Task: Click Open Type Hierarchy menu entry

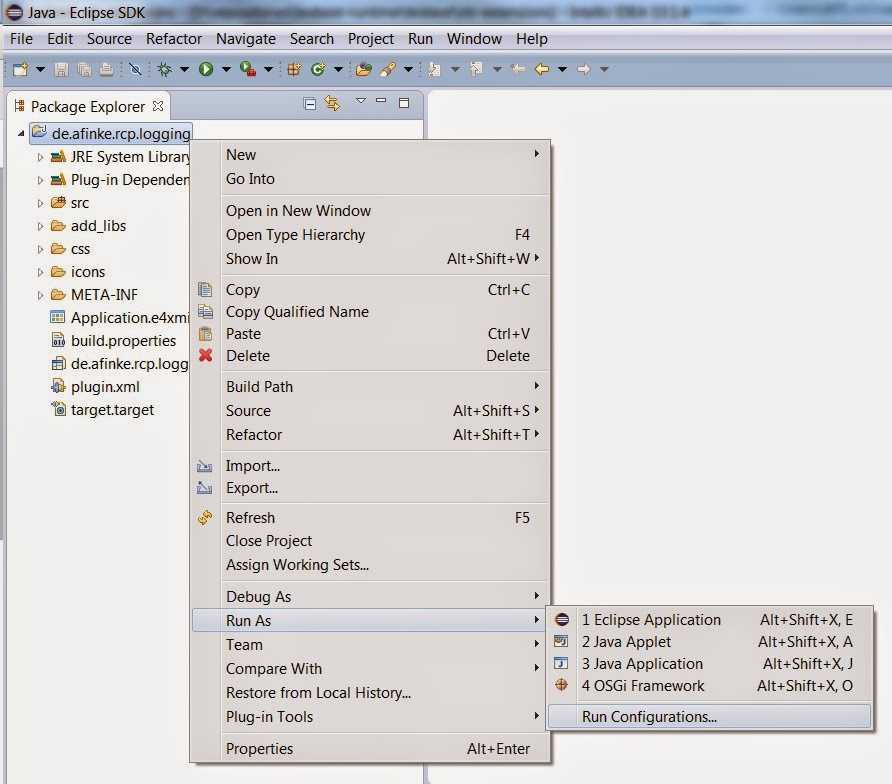Action: [370, 235]
